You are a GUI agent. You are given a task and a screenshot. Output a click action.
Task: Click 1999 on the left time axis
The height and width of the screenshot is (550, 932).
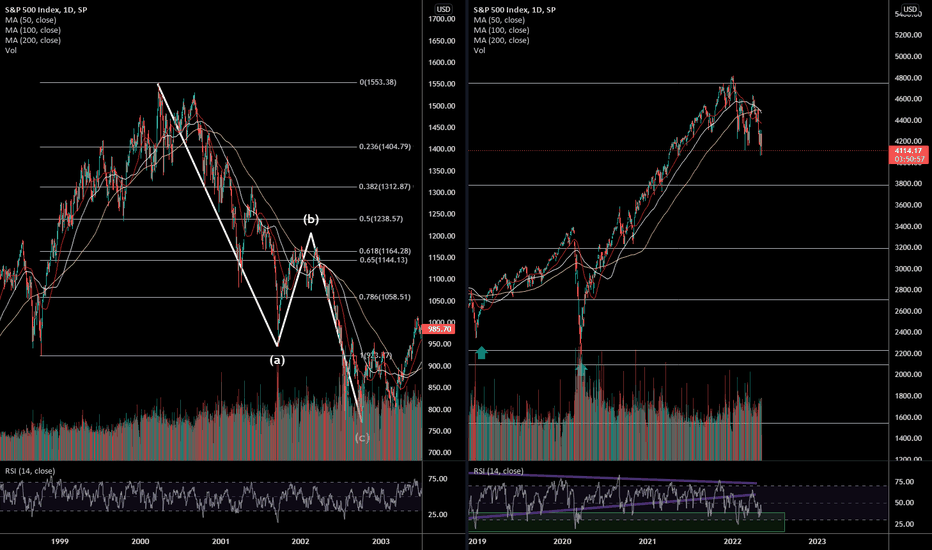point(59,541)
